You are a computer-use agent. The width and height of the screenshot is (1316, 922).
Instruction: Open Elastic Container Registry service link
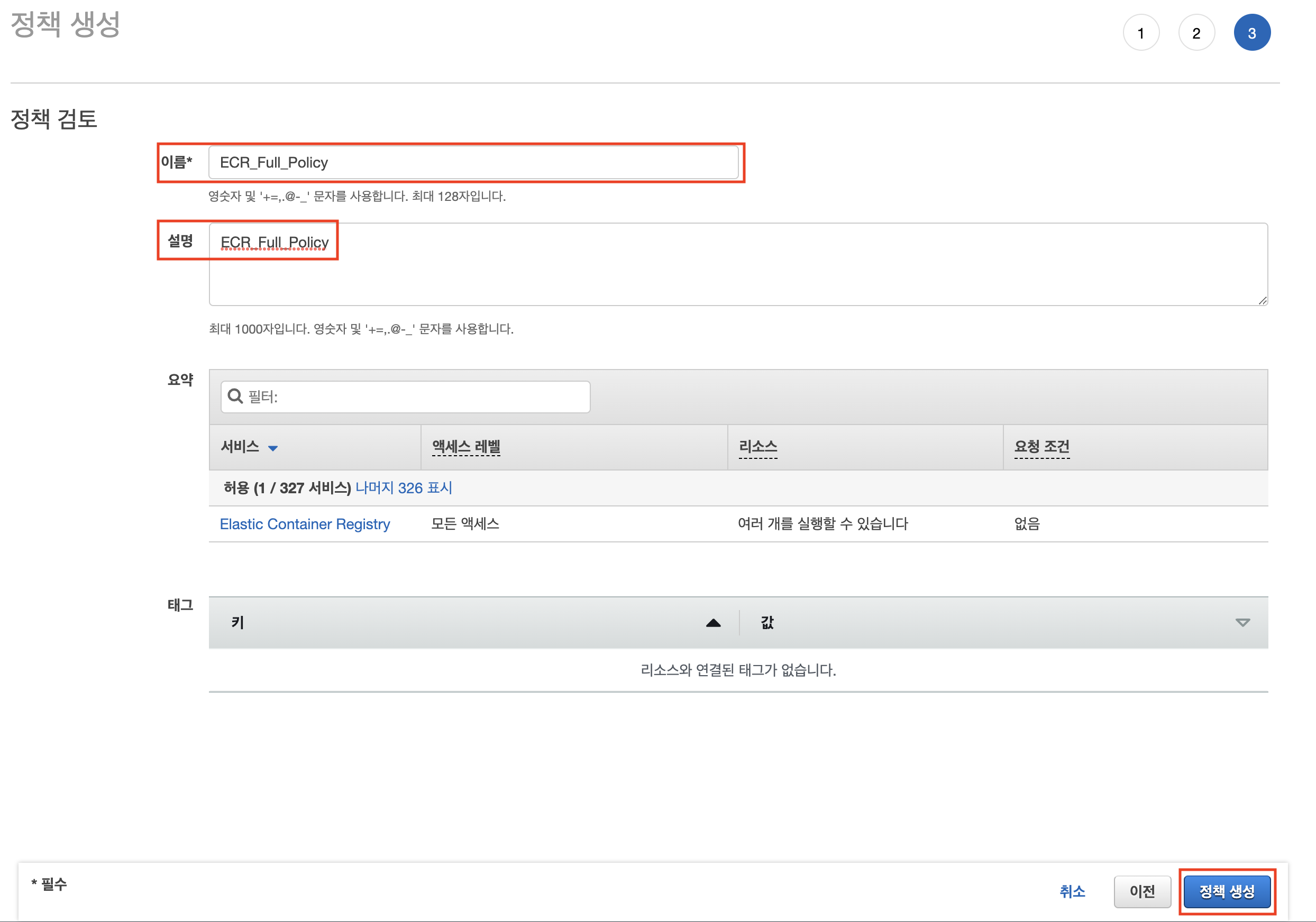tap(305, 524)
